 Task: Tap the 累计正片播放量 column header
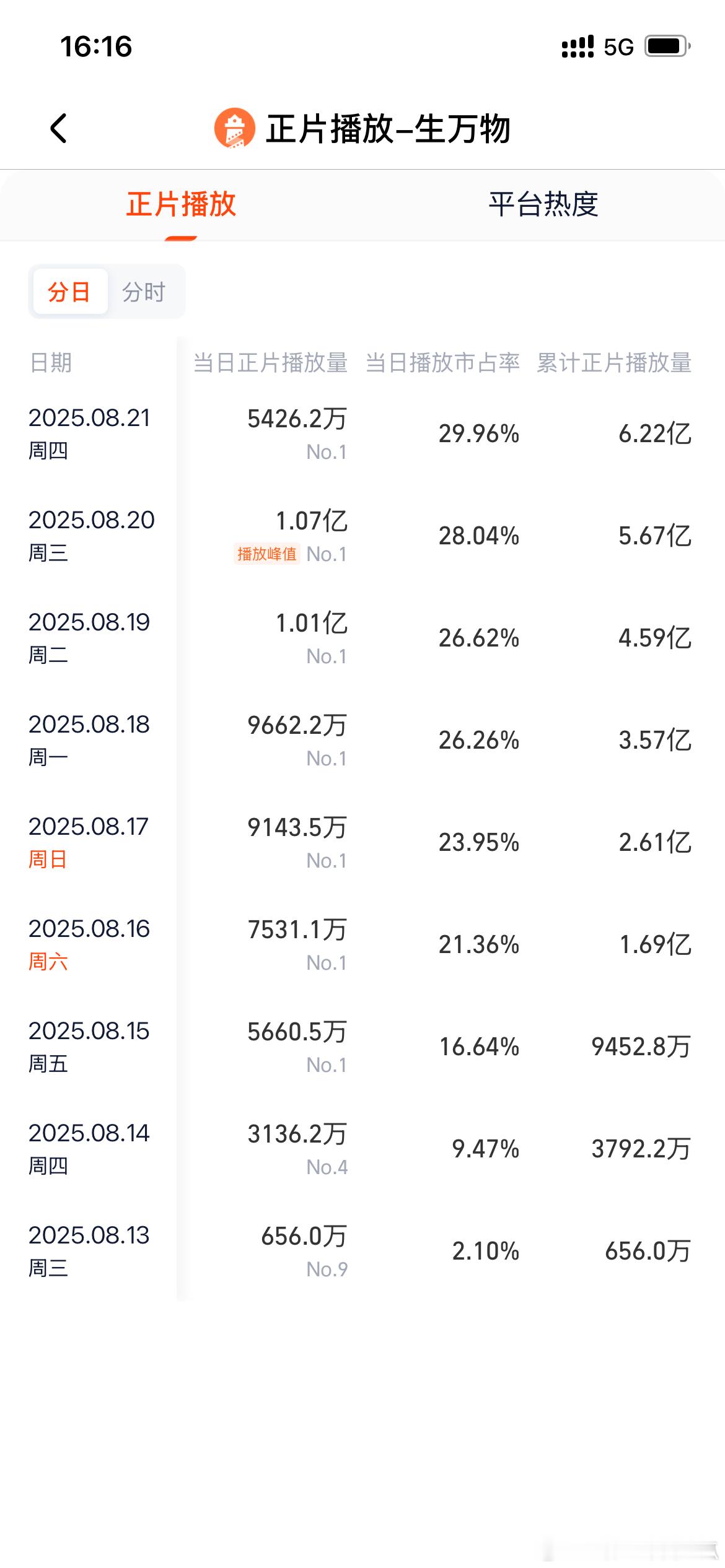coord(614,362)
